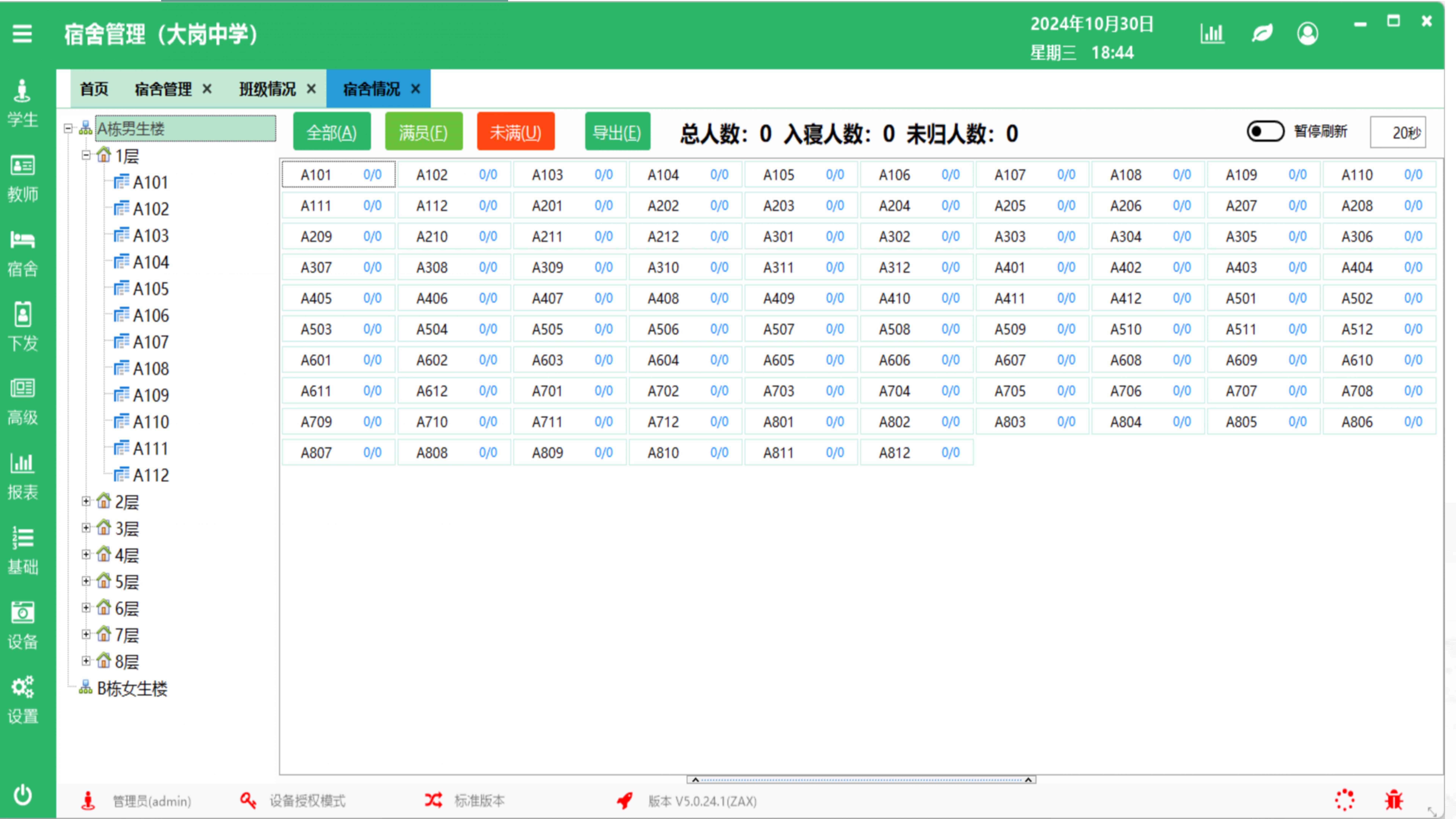Expand the 7层 floor node
1456x819 pixels.
click(x=86, y=634)
